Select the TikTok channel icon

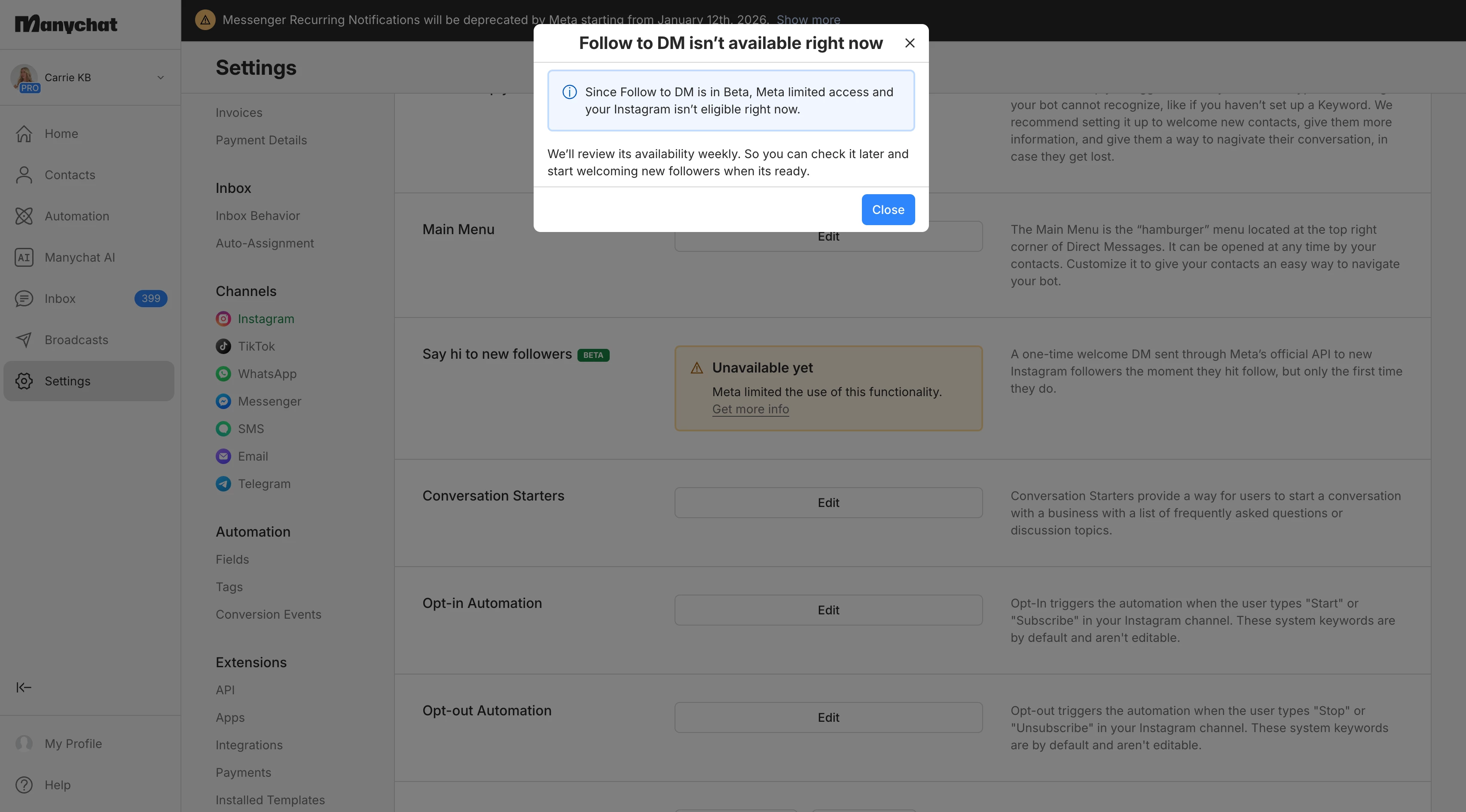[x=223, y=347]
